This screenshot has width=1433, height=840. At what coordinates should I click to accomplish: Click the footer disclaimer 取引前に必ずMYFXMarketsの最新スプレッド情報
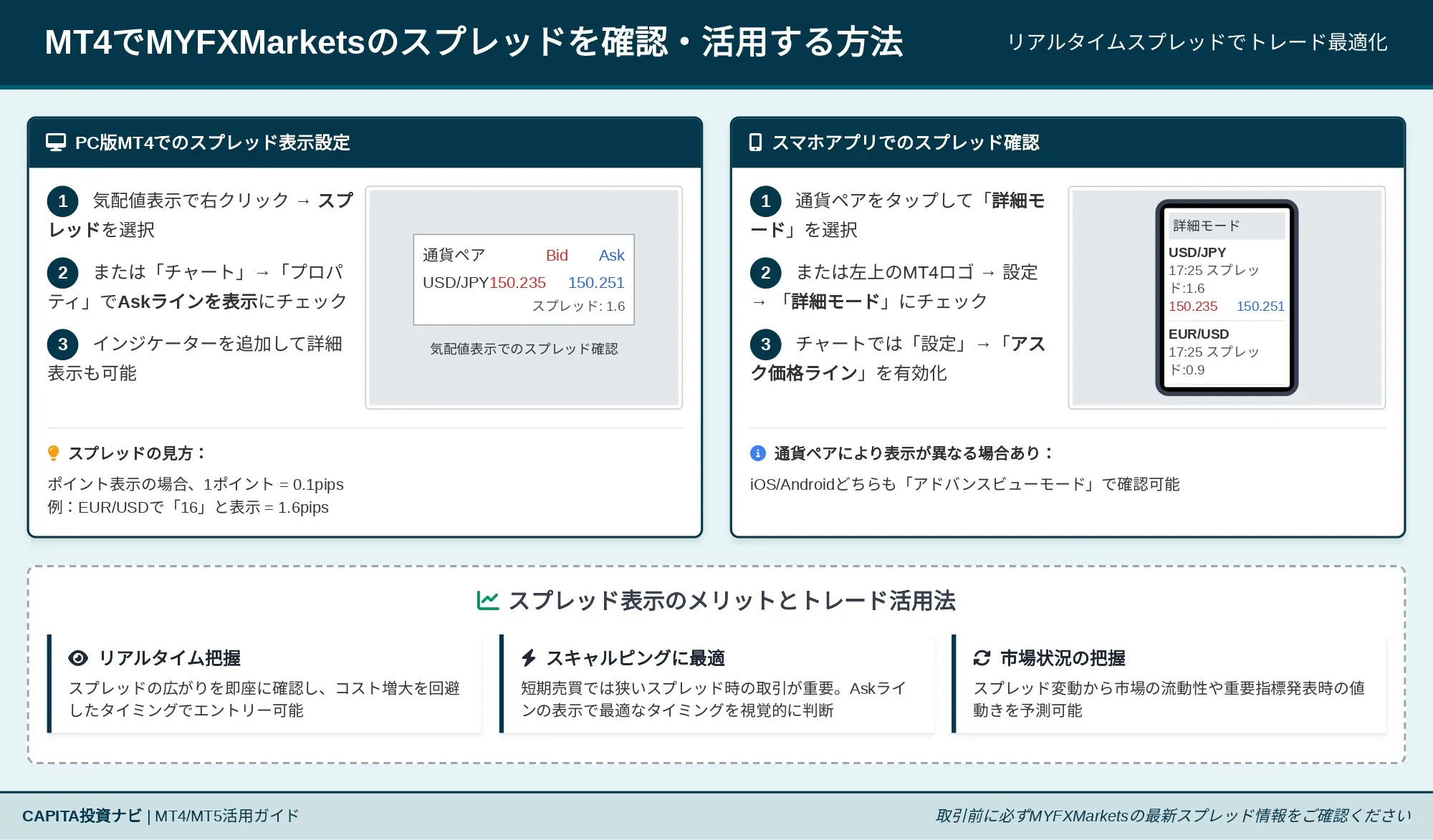pos(1173,816)
